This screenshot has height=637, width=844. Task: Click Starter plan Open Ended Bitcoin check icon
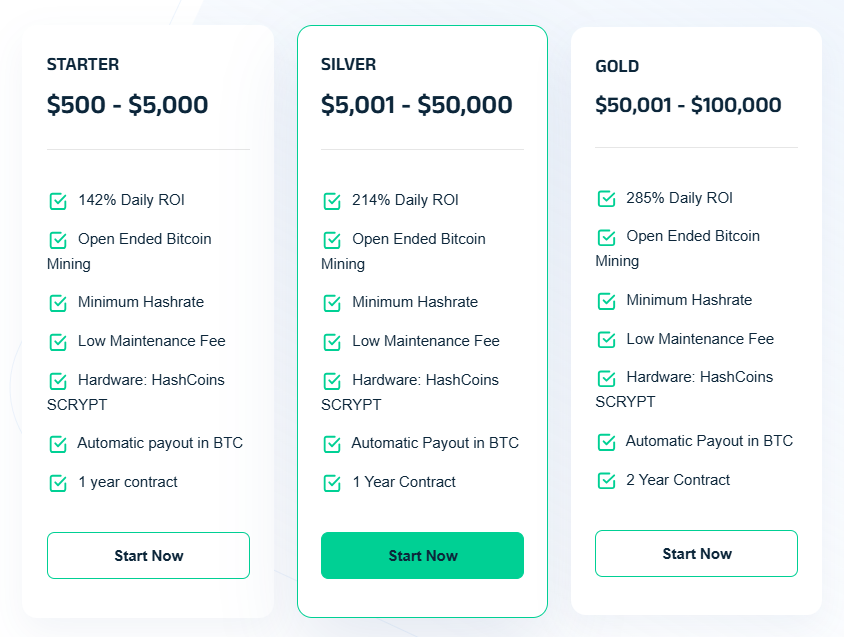58,240
